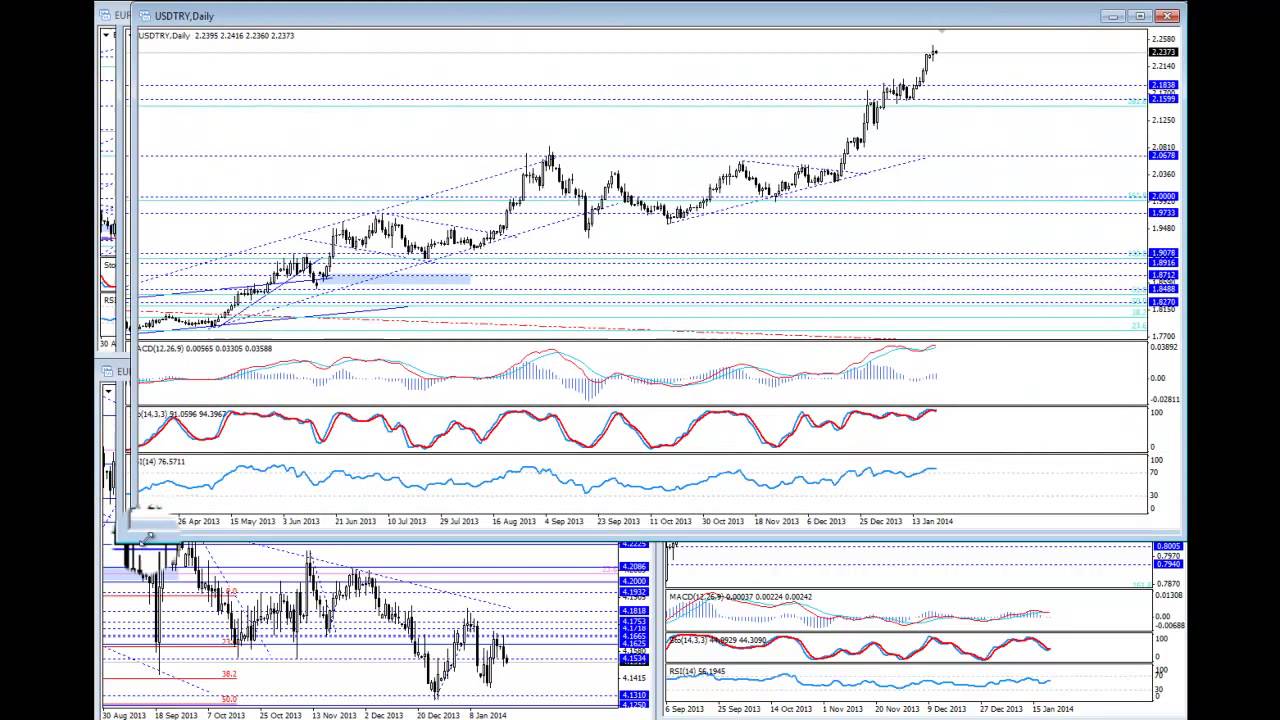Image resolution: width=1280 pixels, height=720 pixels.
Task: Select the 1.8270 level price label
Action: point(1163,302)
